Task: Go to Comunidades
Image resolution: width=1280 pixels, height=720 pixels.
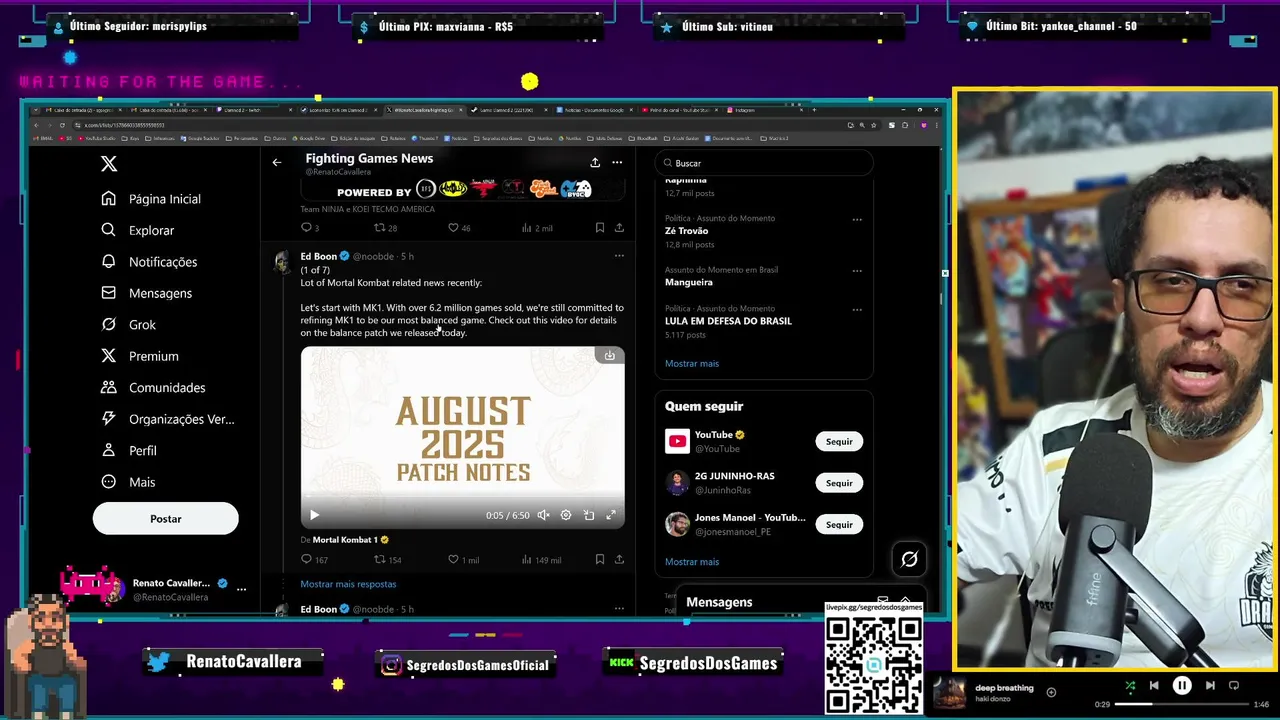Action: pyautogui.click(x=153, y=388)
